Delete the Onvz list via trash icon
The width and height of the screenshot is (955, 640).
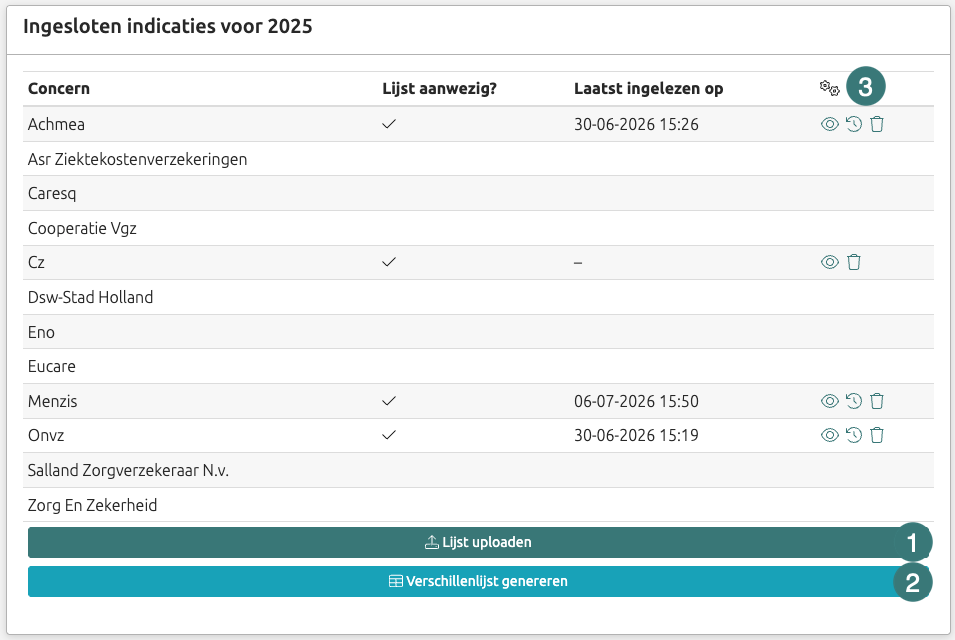click(877, 435)
